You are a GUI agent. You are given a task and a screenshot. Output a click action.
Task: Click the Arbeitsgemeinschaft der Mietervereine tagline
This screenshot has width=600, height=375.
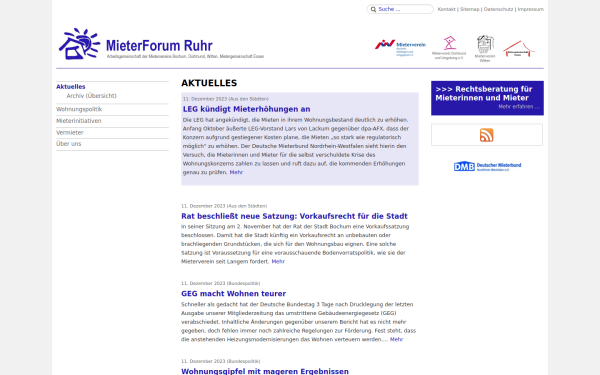(185, 56)
